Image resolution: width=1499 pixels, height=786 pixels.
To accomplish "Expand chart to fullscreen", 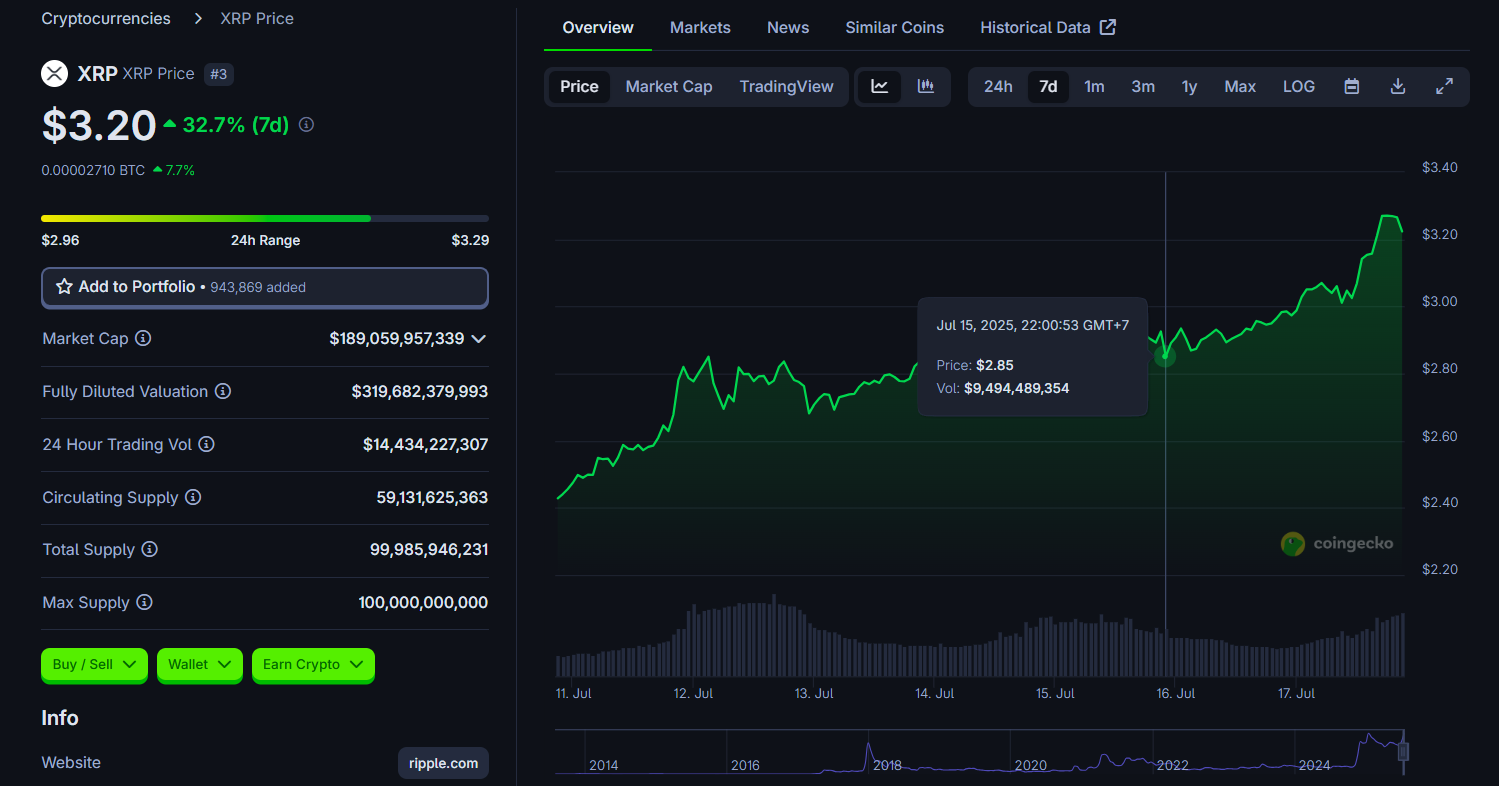I will tap(1444, 86).
